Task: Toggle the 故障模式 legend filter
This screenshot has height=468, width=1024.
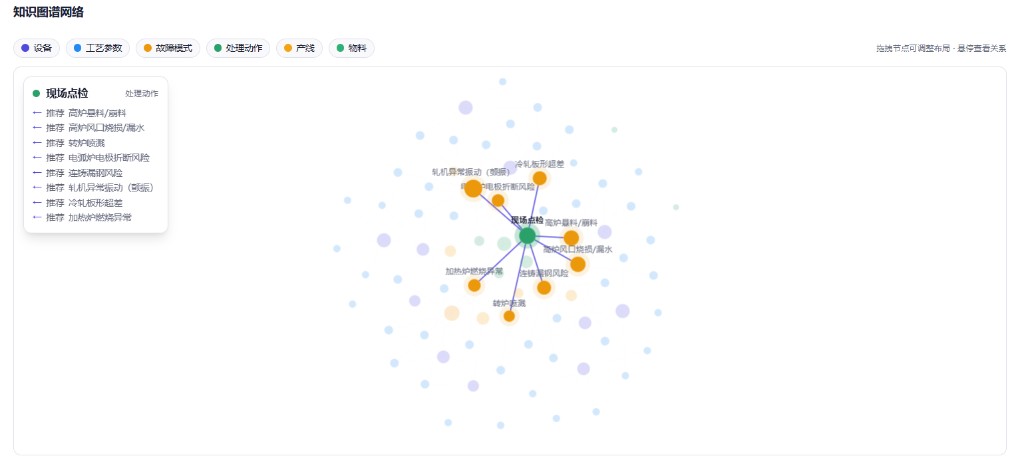Action: (x=168, y=48)
